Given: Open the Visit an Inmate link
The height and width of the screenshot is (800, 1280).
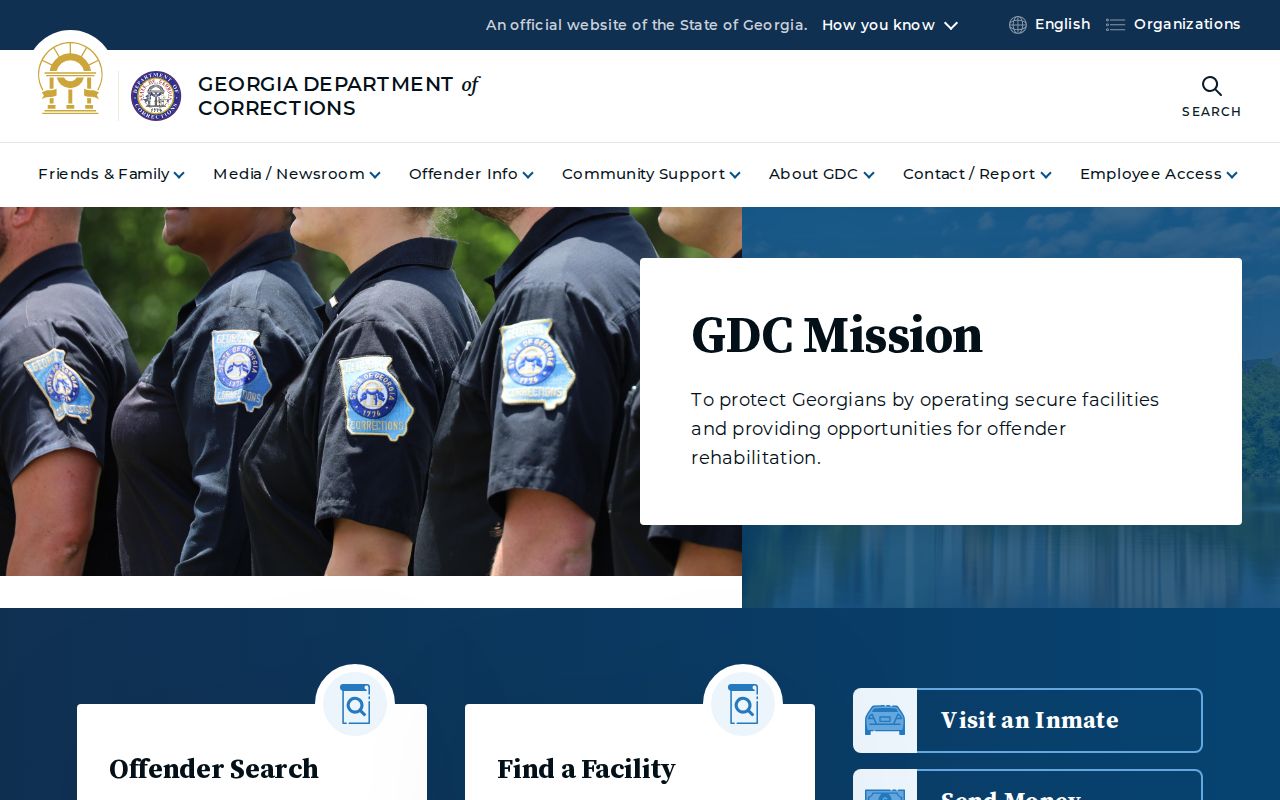Looking at the screenshot, I should click(1029, 720).
